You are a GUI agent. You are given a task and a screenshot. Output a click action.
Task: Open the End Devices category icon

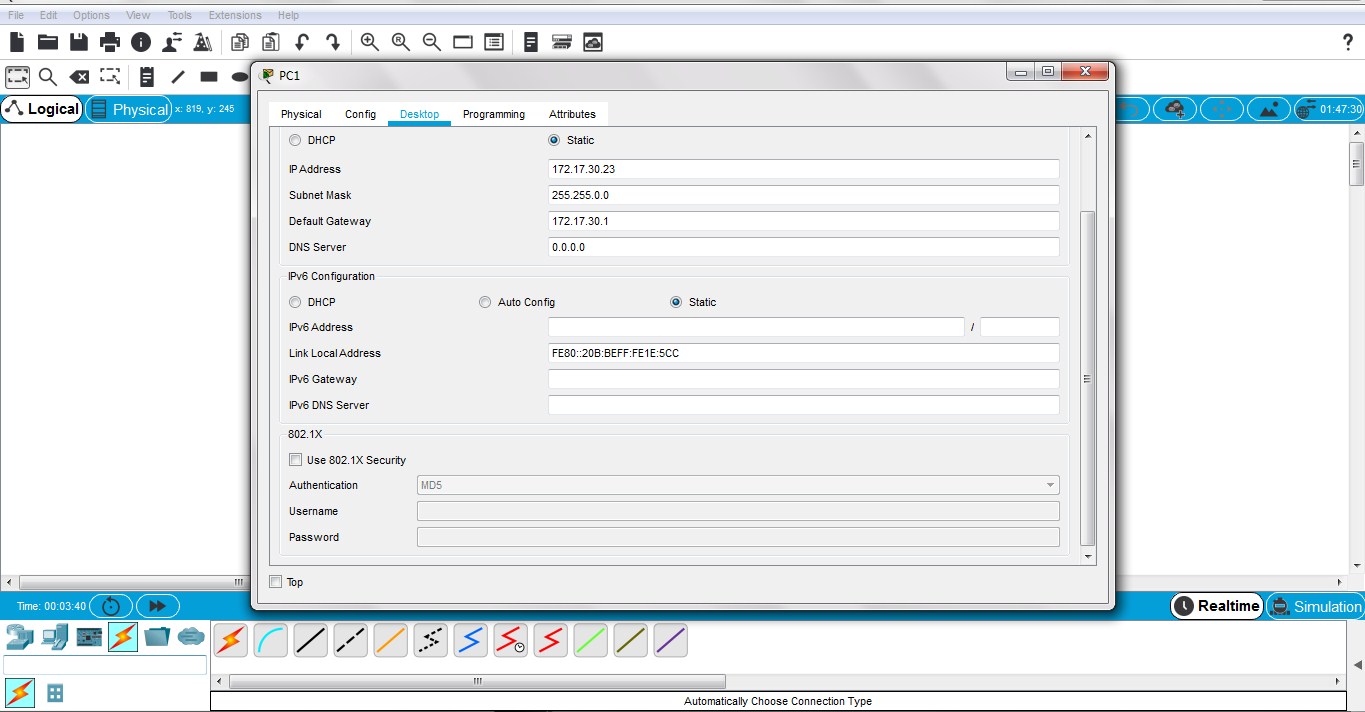point(55,636)
